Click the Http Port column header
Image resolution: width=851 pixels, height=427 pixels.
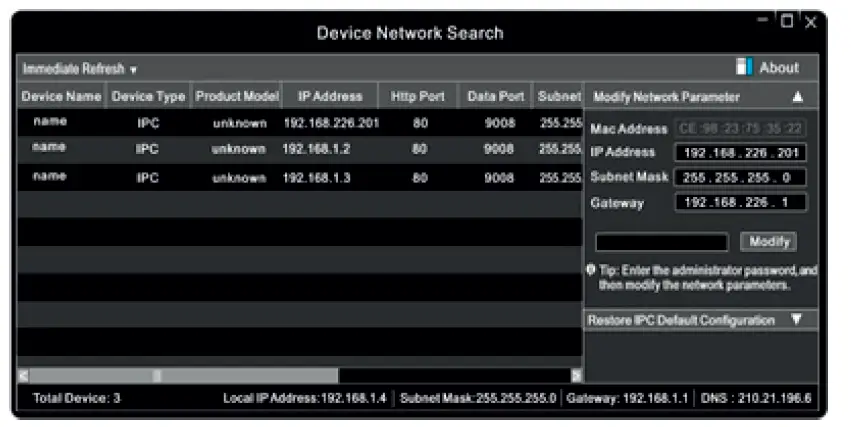419,97
